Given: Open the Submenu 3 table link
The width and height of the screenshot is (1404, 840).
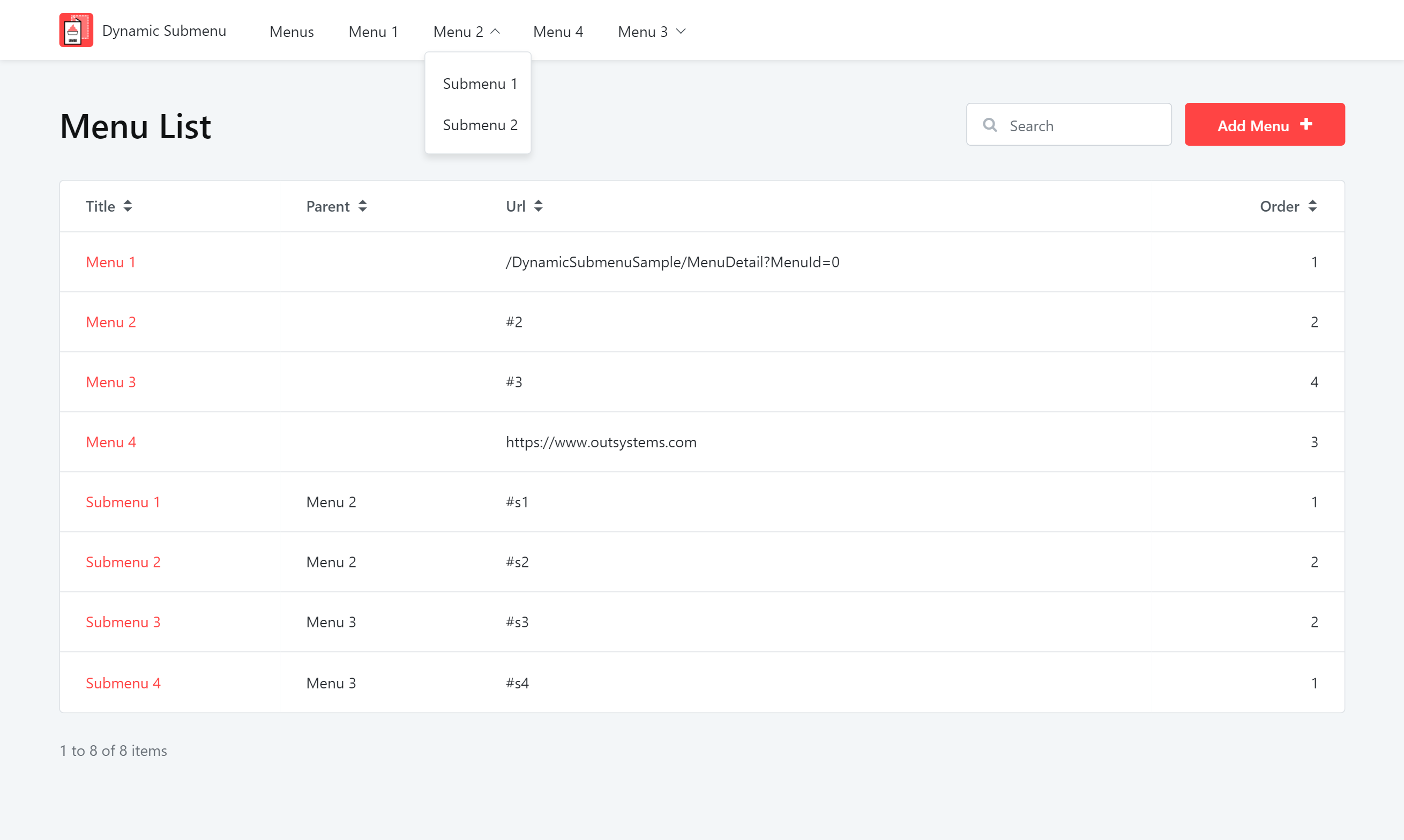Looking at the screenshot, I should click(x=123, y=622).
